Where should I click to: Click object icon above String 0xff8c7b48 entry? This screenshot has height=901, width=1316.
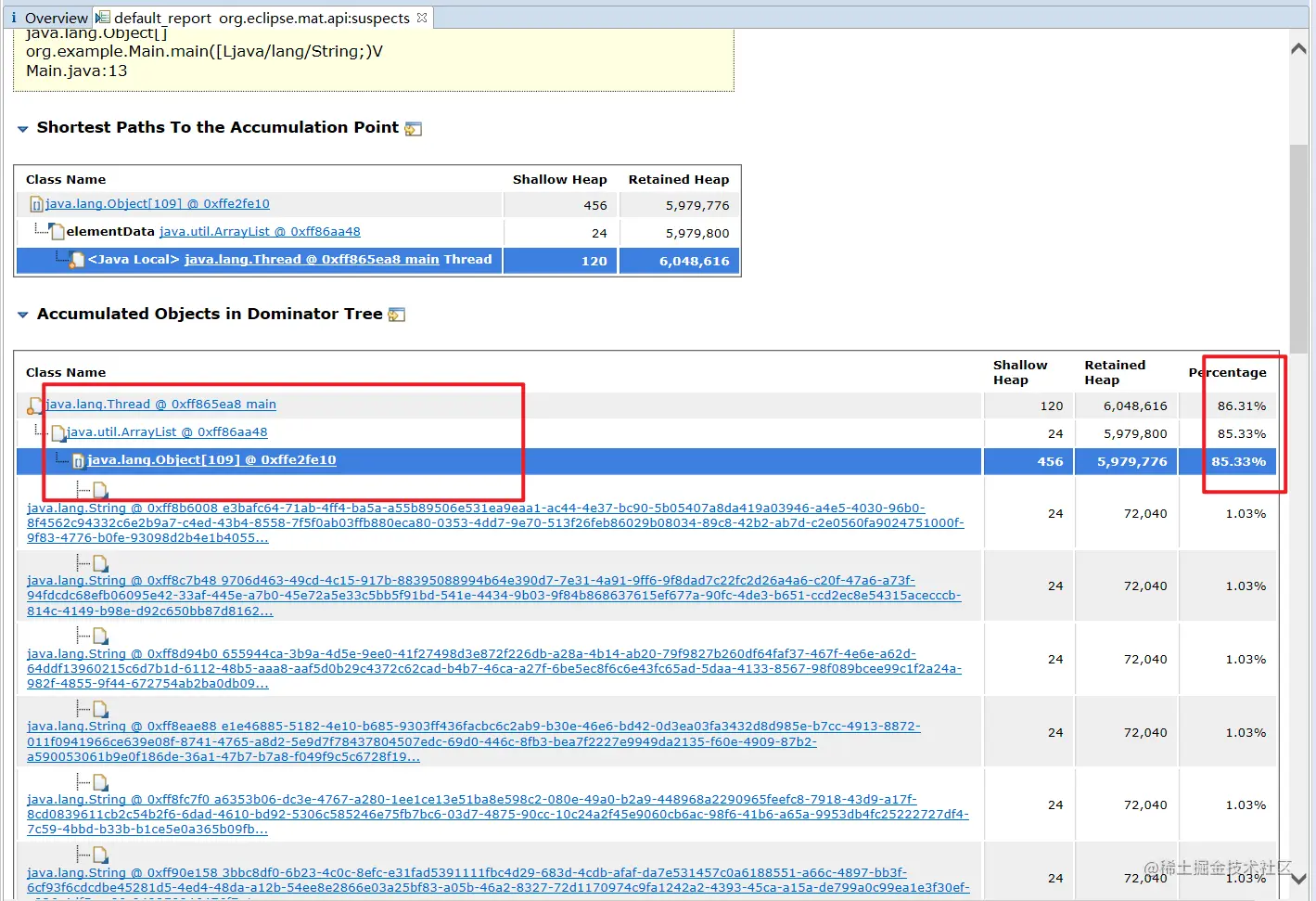[x=100, y=563]
